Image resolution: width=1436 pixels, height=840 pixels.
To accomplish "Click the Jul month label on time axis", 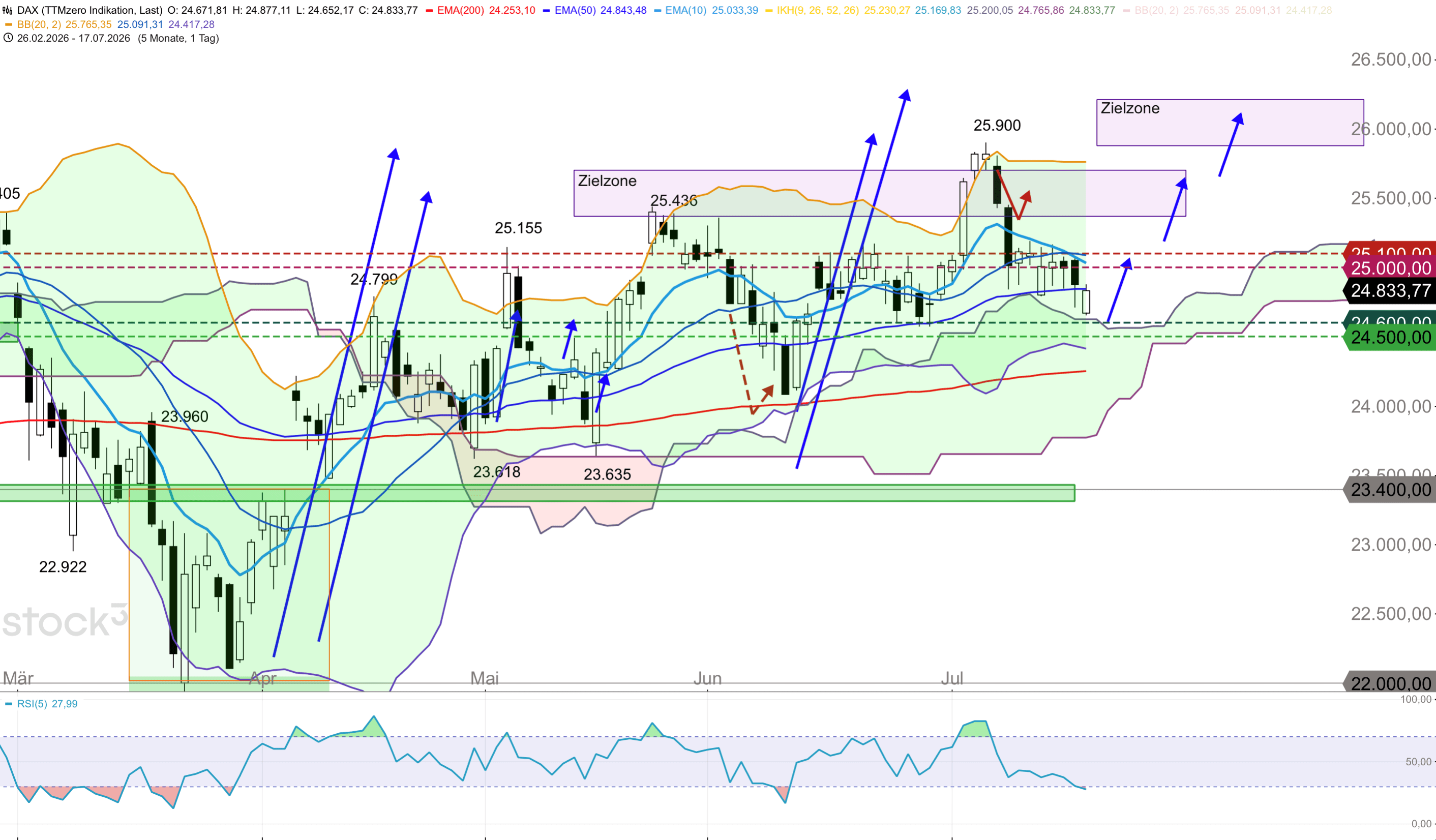I will pyautogui.click(x=951, y=678).
